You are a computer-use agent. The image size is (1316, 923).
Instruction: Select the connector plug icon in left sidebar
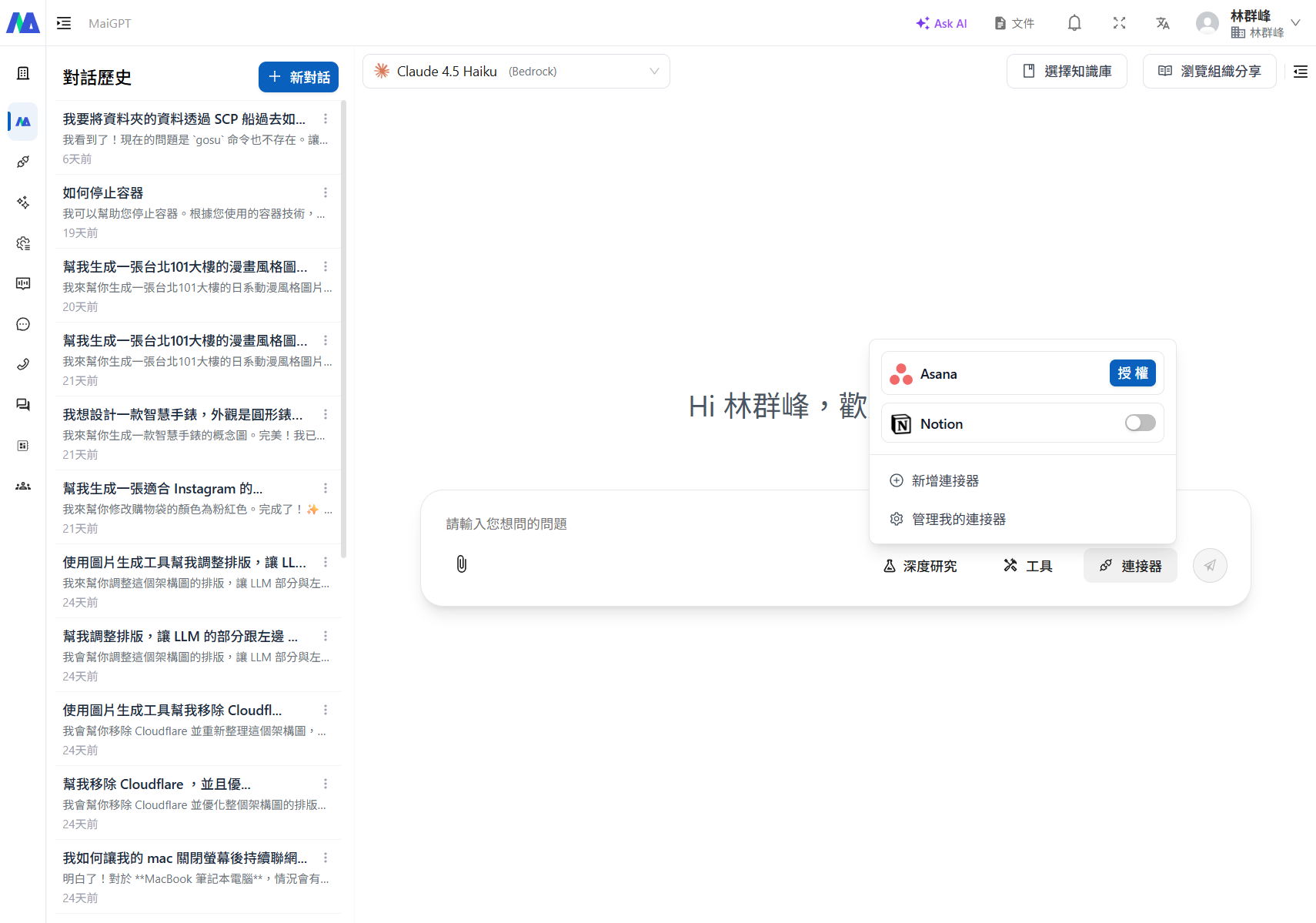tap(22, 162)
